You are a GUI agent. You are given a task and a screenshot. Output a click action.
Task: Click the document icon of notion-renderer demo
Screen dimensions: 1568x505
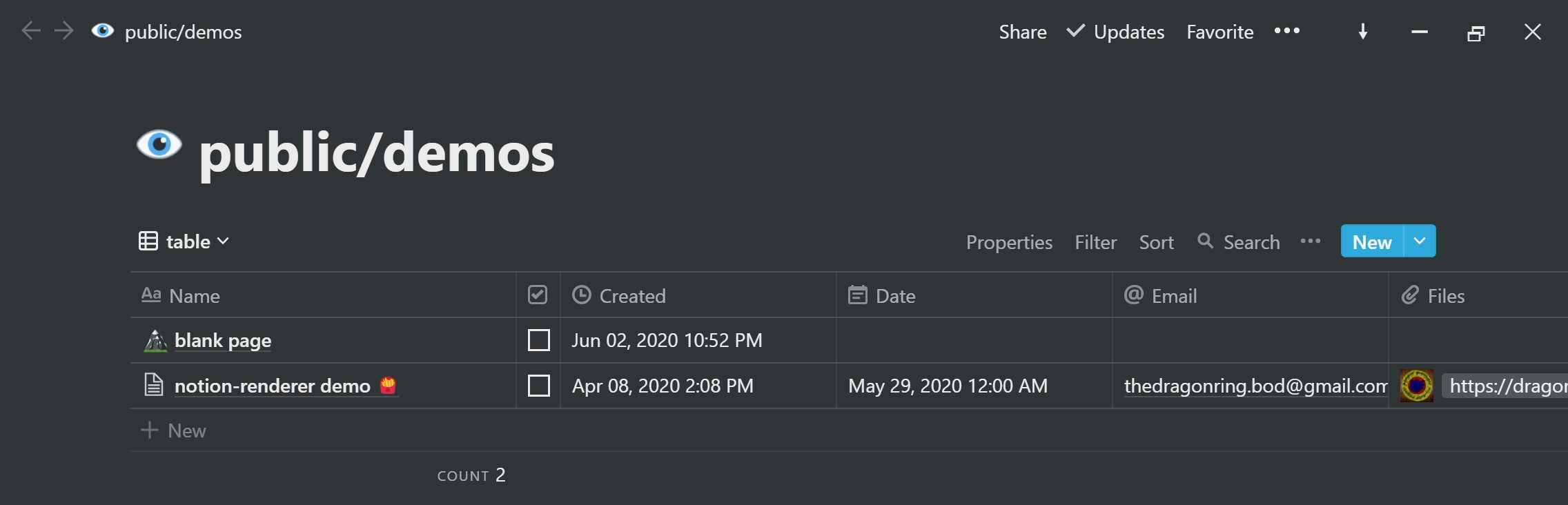[153, 385]
